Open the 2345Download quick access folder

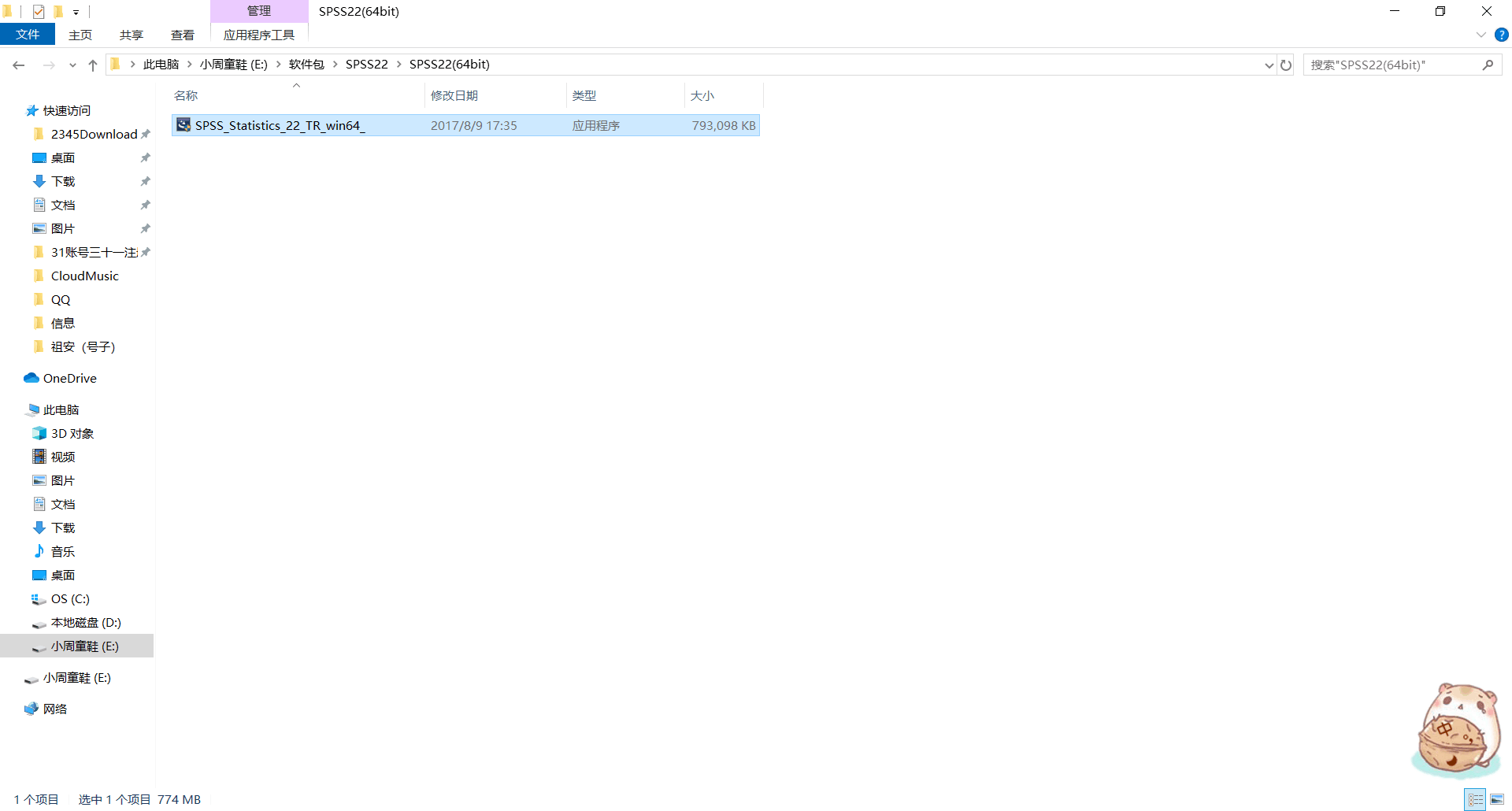(94, 135)
